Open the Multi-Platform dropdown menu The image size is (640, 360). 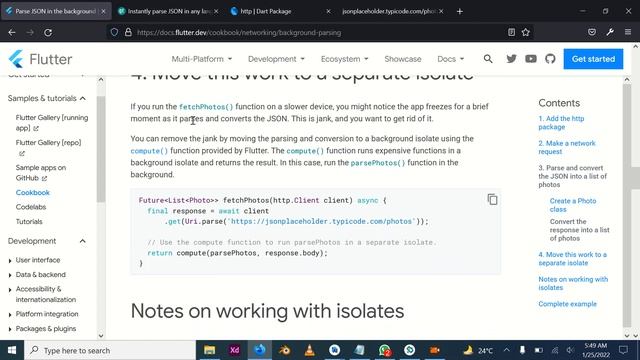coord(202,59)
